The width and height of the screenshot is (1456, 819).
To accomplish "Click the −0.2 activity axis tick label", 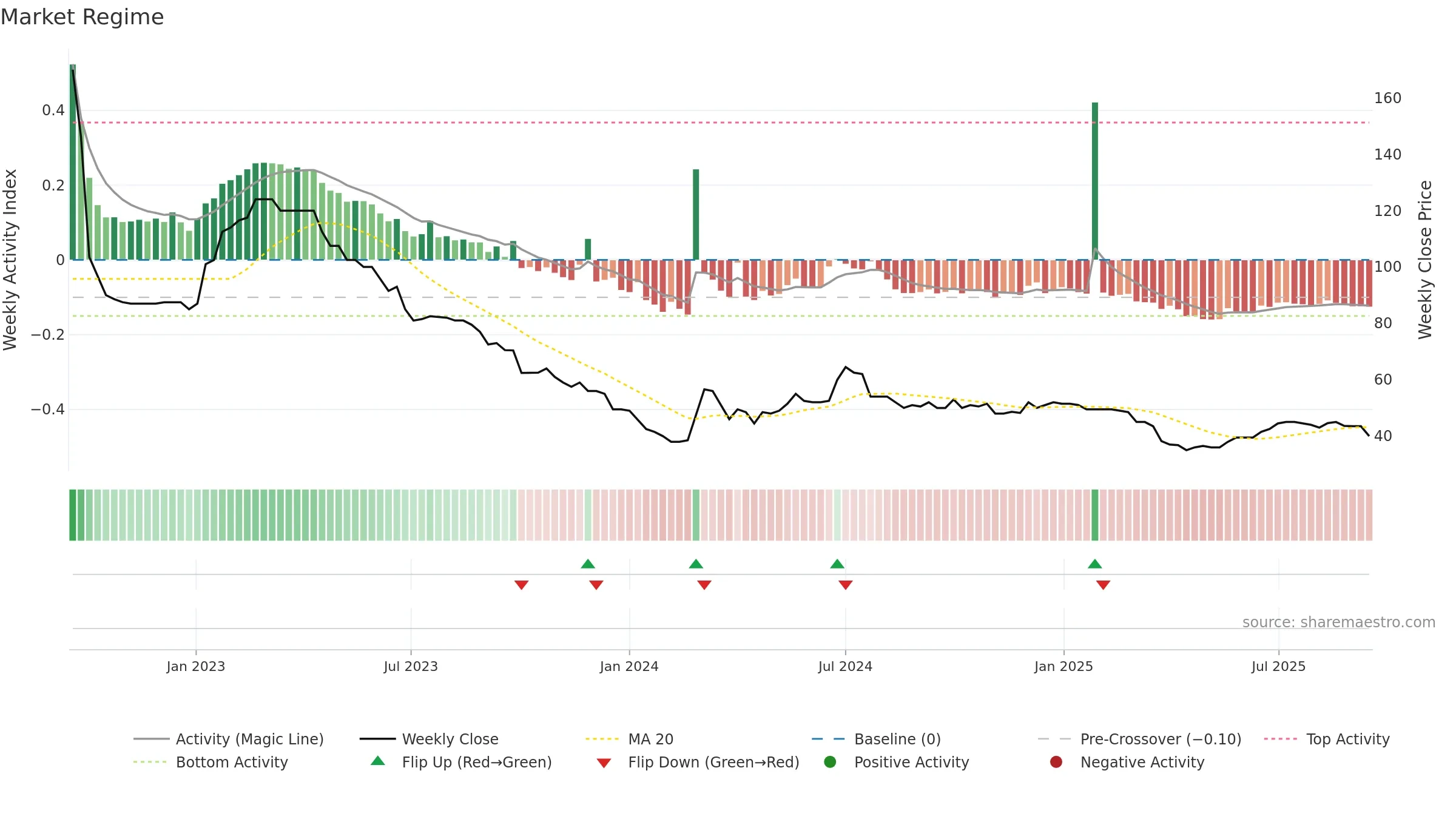I will tap(47, 335).
